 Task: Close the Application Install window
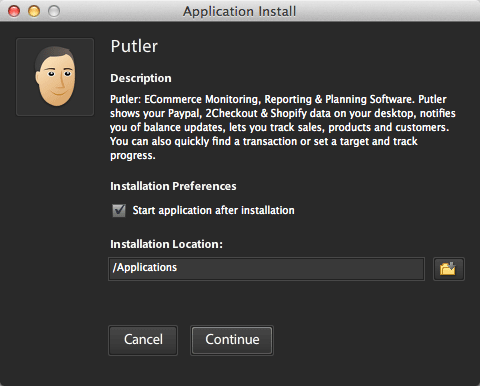(14, 11)
